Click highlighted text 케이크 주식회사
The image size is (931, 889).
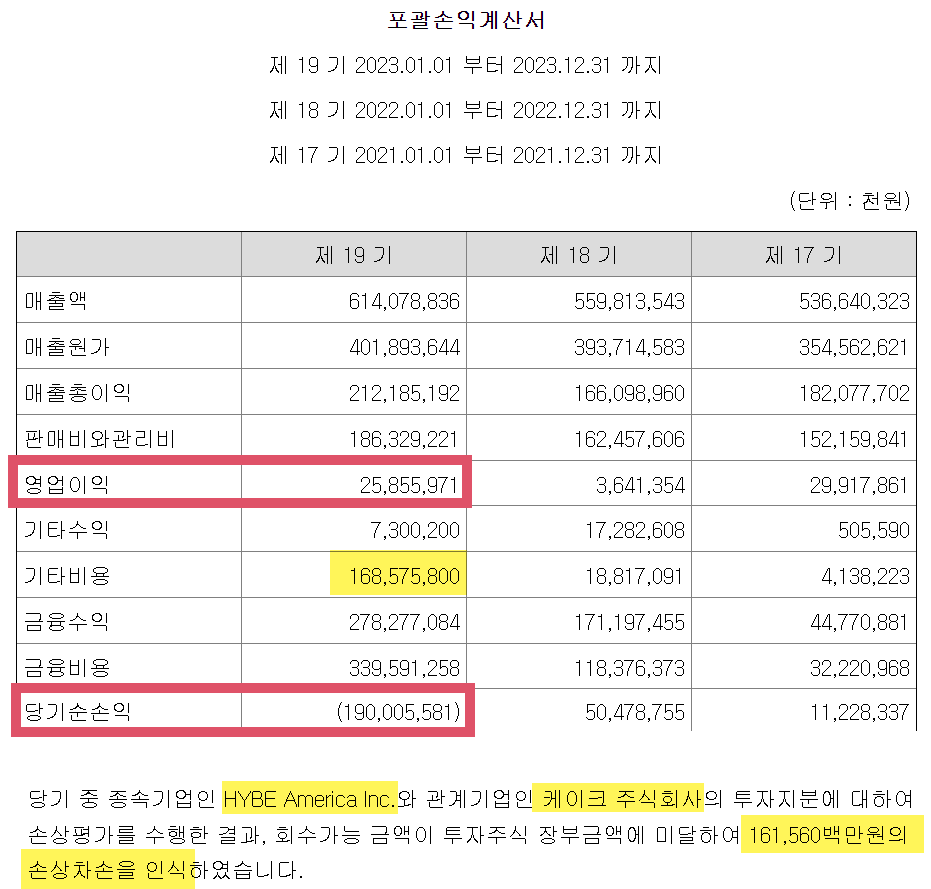(623, 799)
